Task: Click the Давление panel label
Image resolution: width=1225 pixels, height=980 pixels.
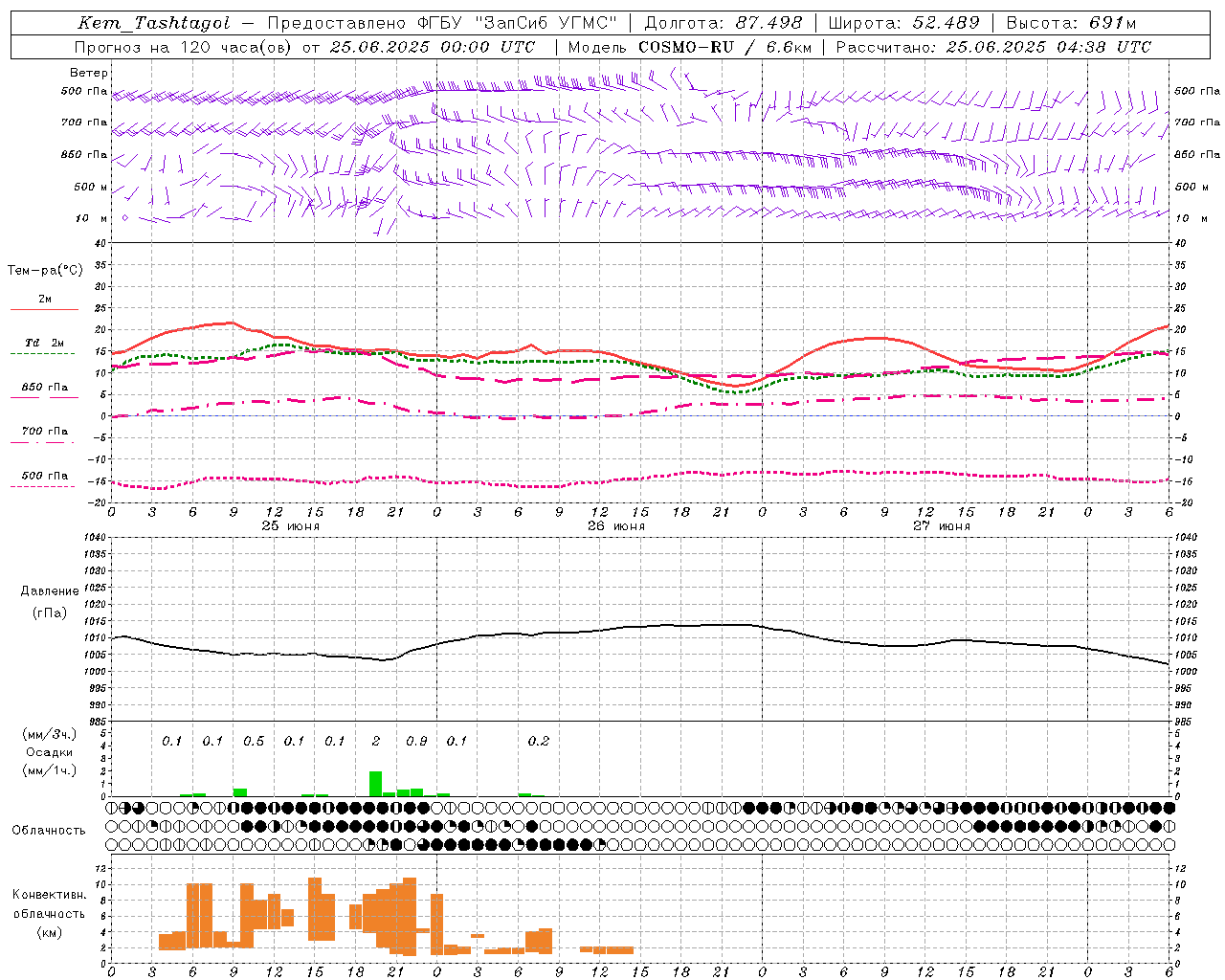Action: click(x=50, y=591)
